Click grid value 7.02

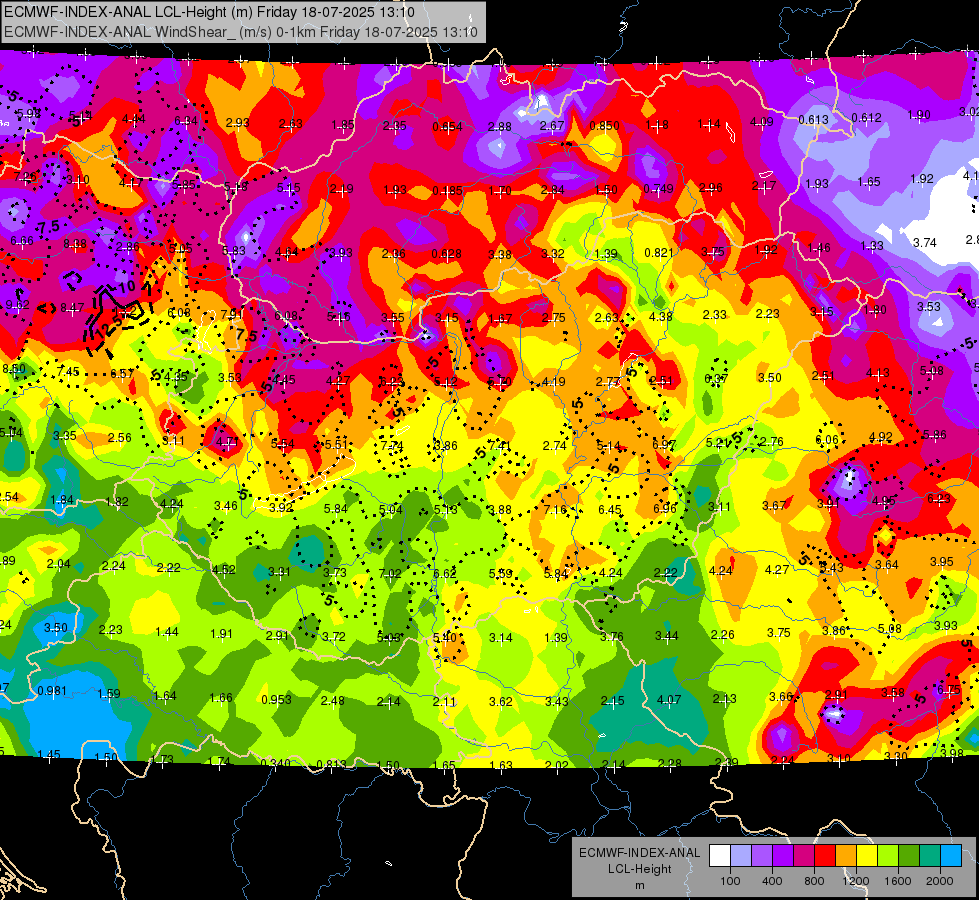pyautogui.click(x=390, y=573)
